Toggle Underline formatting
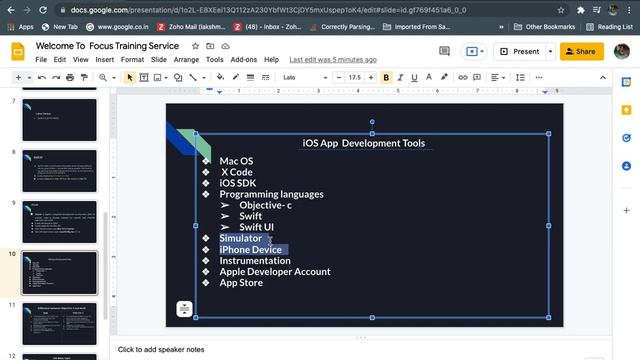 point(414,78)
